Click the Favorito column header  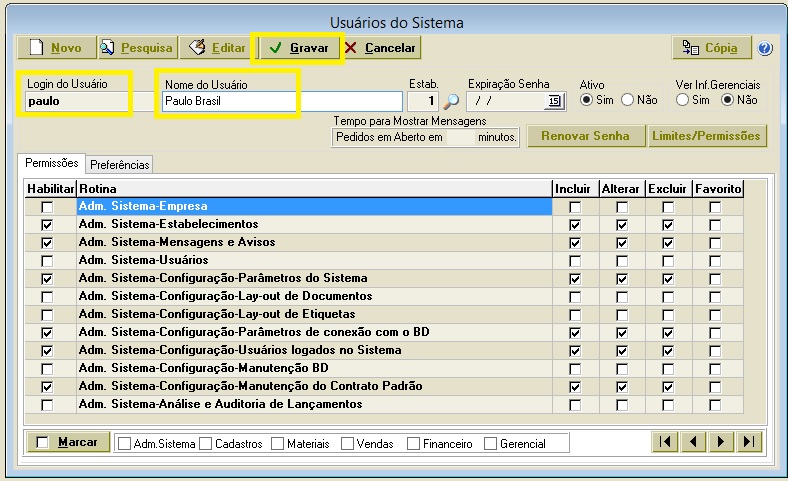pyautogui.click(x=718, y=188)
